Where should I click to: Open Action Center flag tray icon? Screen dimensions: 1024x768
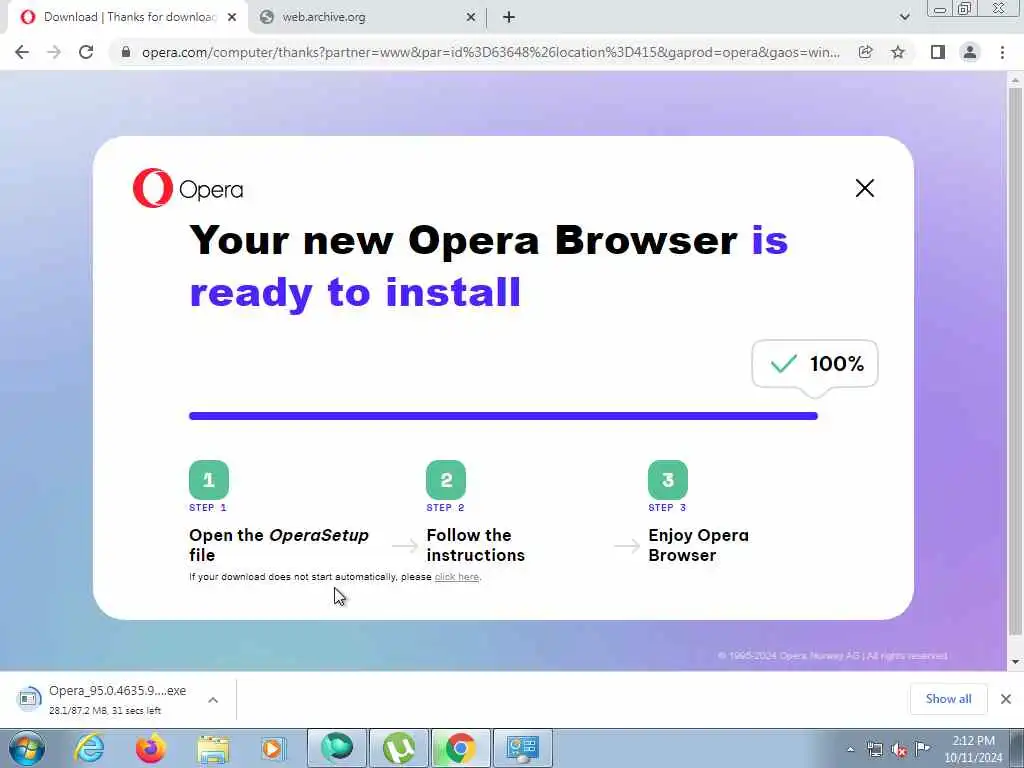(x=922, y=748)
